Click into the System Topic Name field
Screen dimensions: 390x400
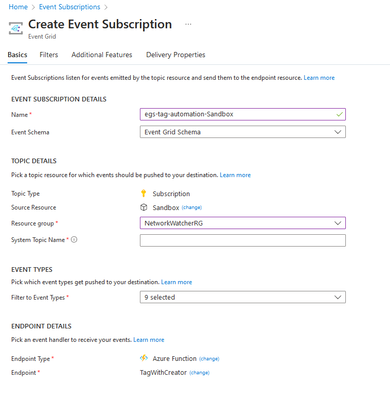(243, 240)
